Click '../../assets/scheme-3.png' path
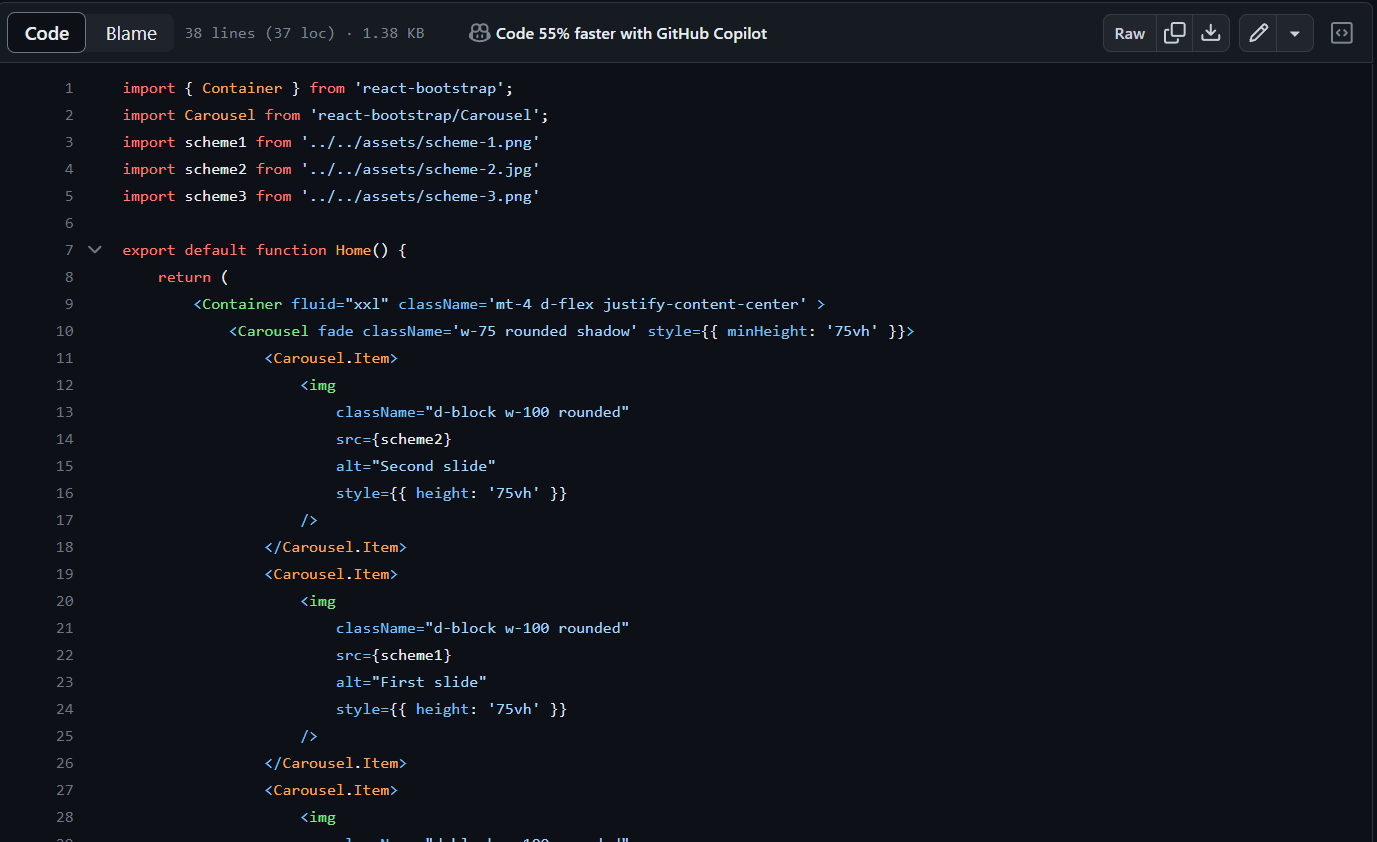Image resolution: width=1377 pixels, height=842 pixels. click(x=420, y=196)
